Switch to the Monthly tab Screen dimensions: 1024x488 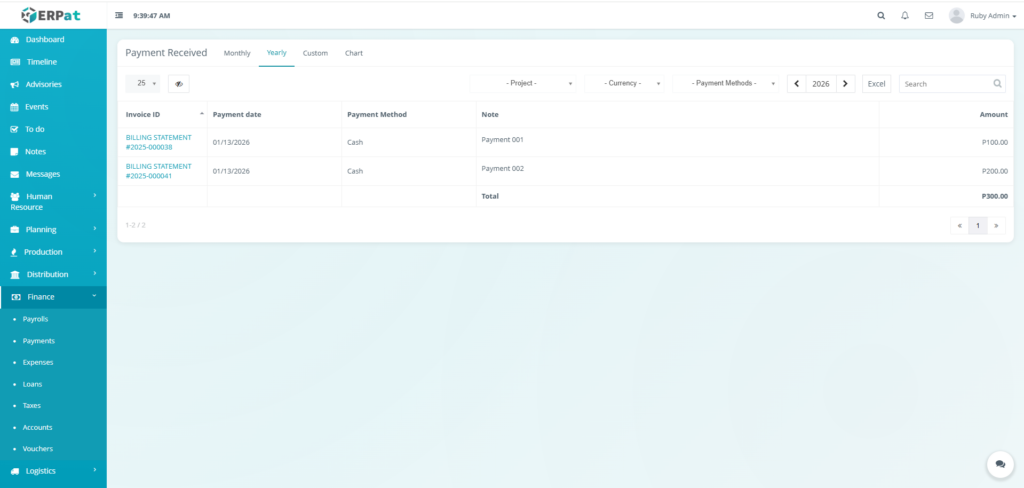click(x=237, y=53)
